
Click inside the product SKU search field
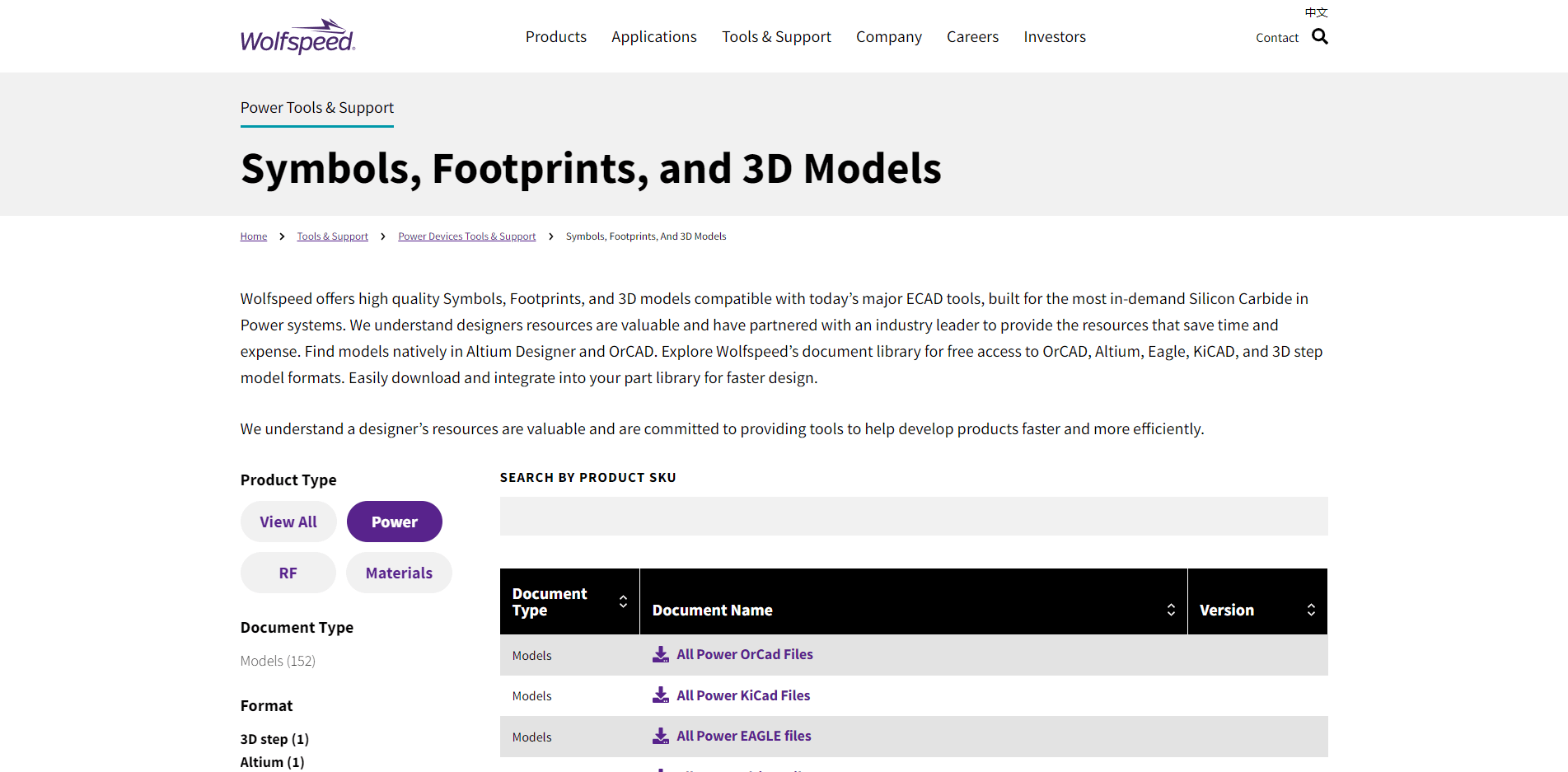click(x=913, y=516)
